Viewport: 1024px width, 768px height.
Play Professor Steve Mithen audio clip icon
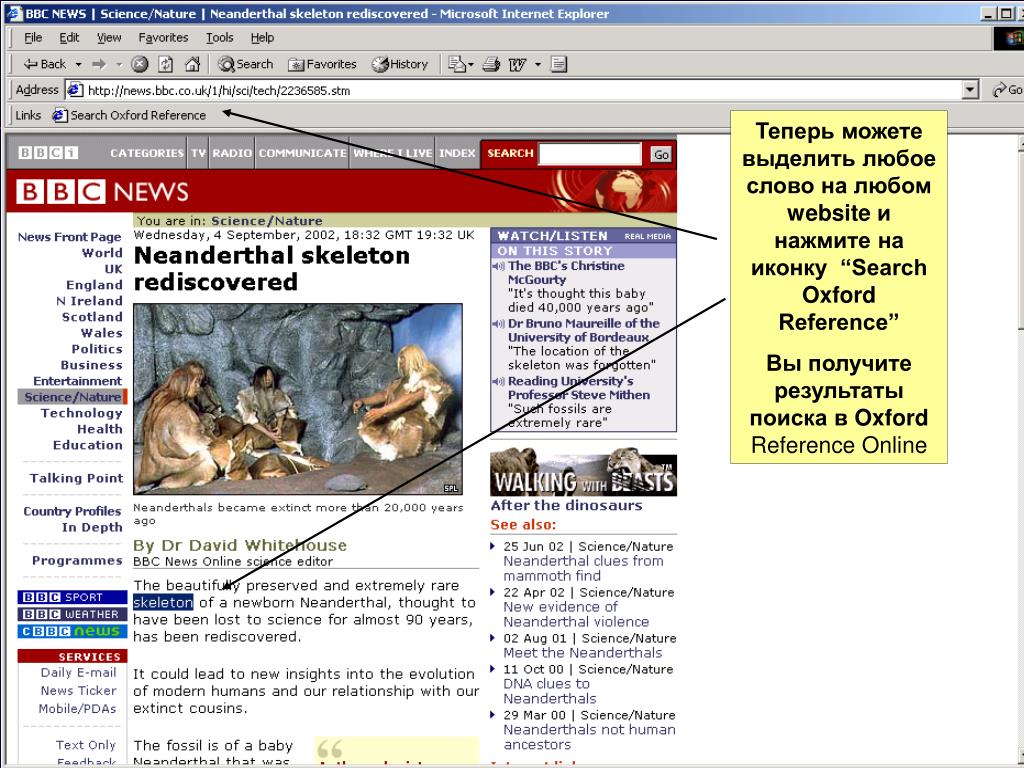pos(499,381)
